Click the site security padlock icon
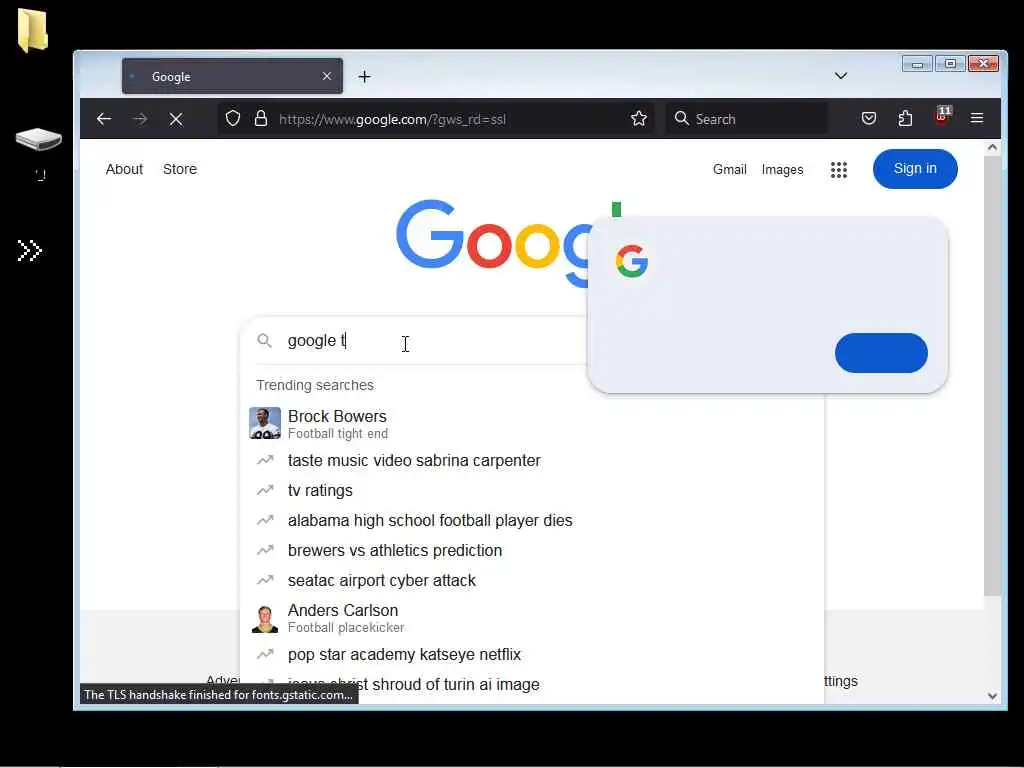1024x768 pixels. pyautogui.click(x=261, y=119)
